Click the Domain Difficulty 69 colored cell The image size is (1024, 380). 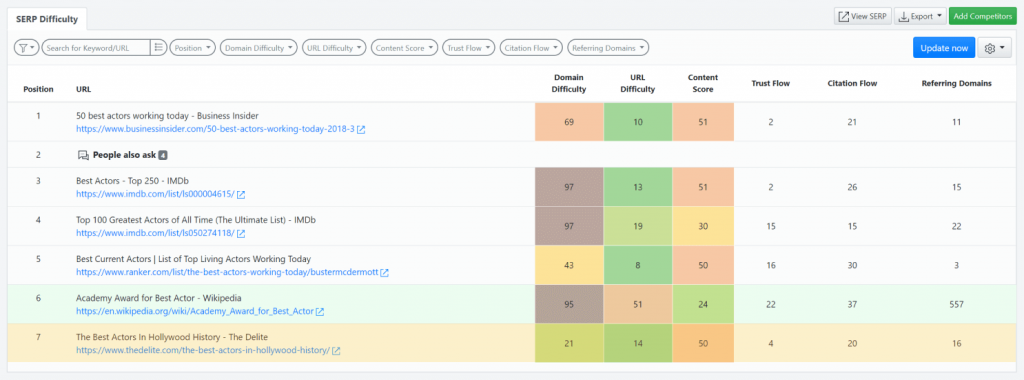pos(569,122)
